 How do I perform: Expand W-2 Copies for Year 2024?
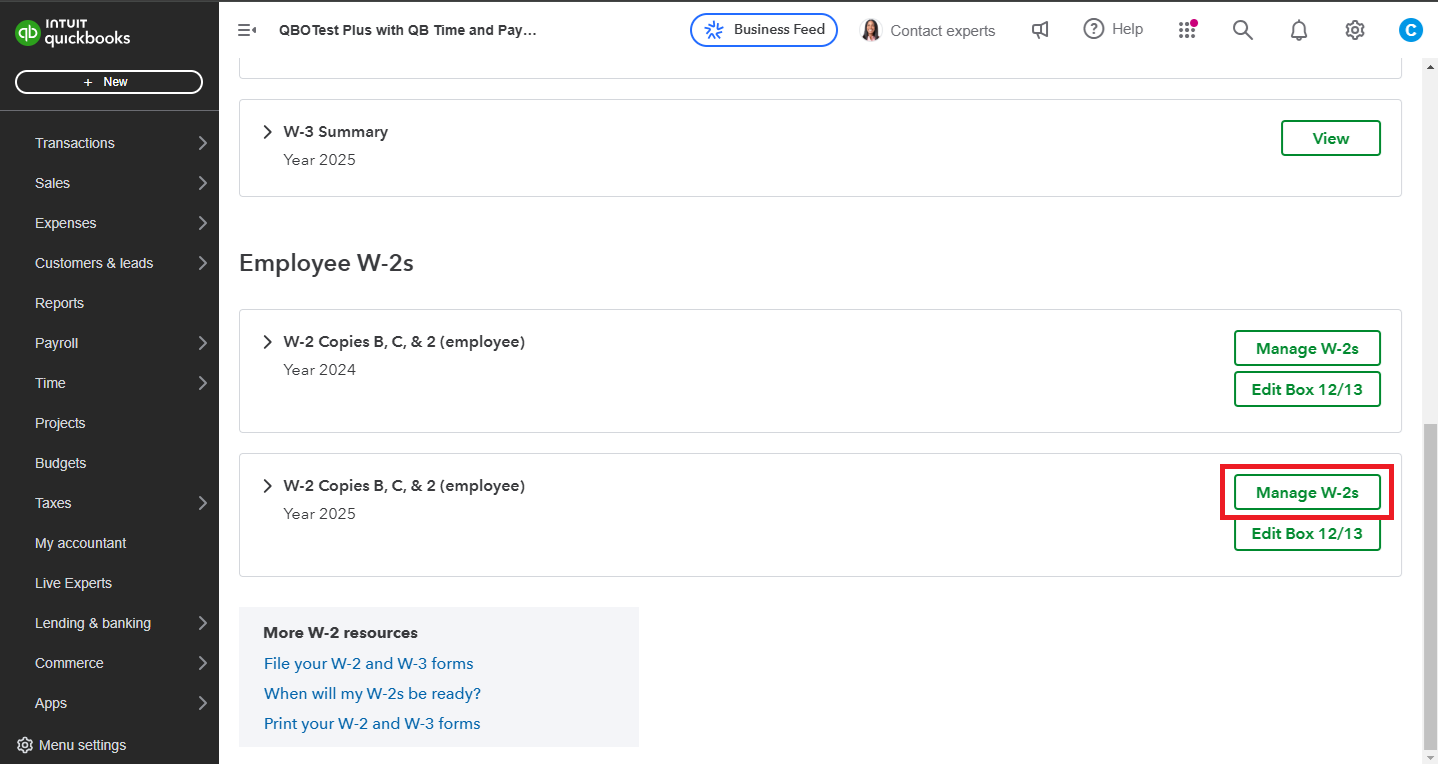(267, 341)
